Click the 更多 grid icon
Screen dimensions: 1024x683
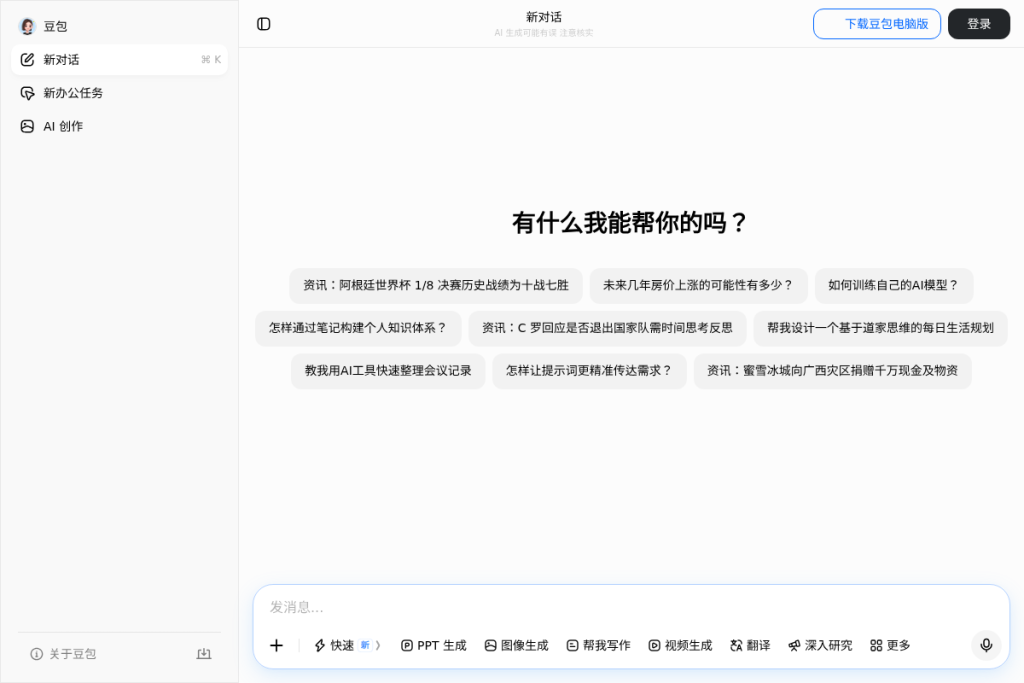coord(876,645)
